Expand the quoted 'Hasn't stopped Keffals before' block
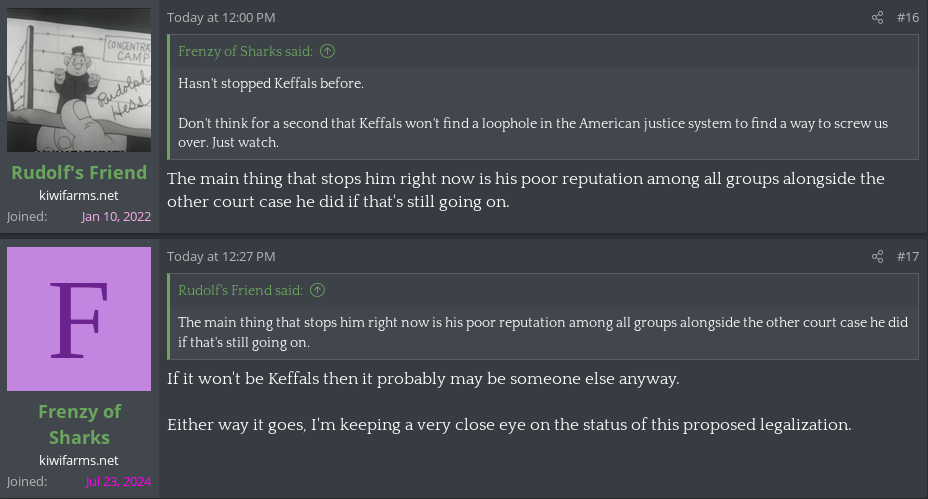This screenshot has width=928, height=499. (543, 112)
